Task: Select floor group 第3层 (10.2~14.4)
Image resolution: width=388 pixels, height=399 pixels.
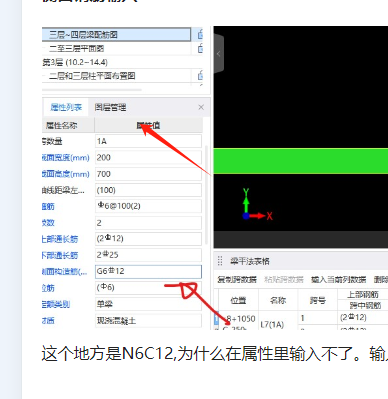Action: (75, 62)
